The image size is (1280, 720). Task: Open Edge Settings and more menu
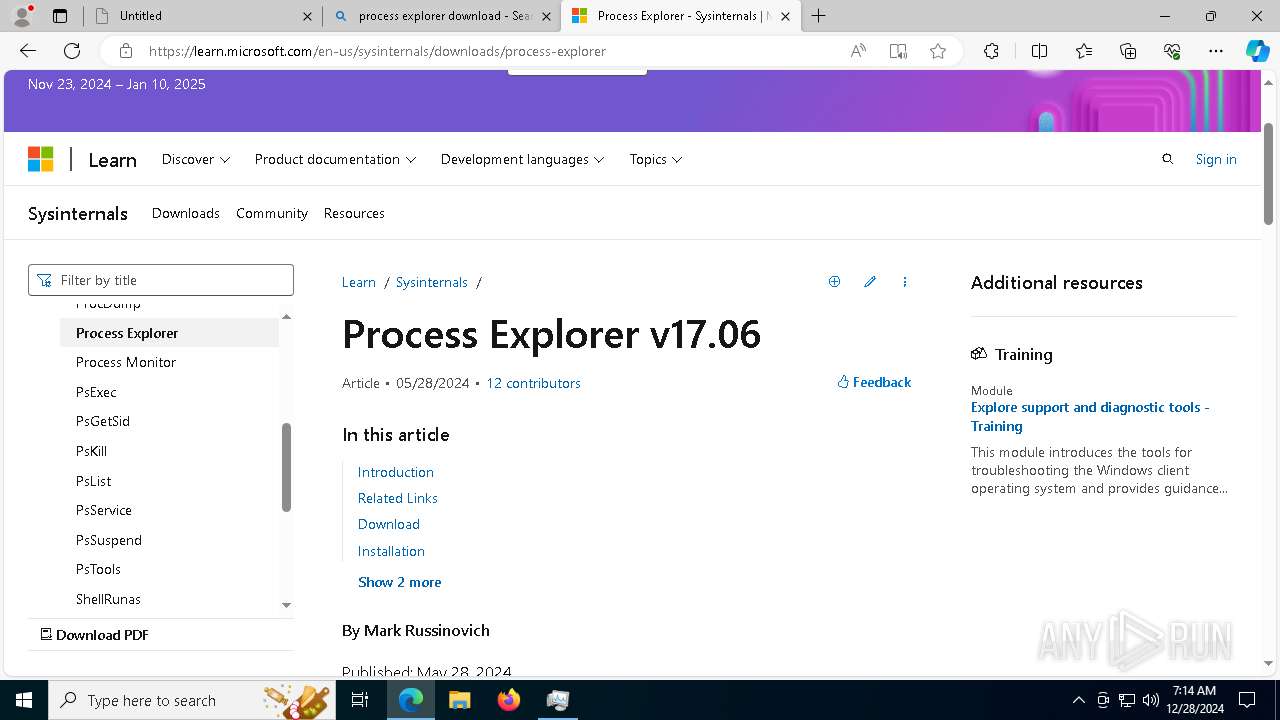[1216, 51]
